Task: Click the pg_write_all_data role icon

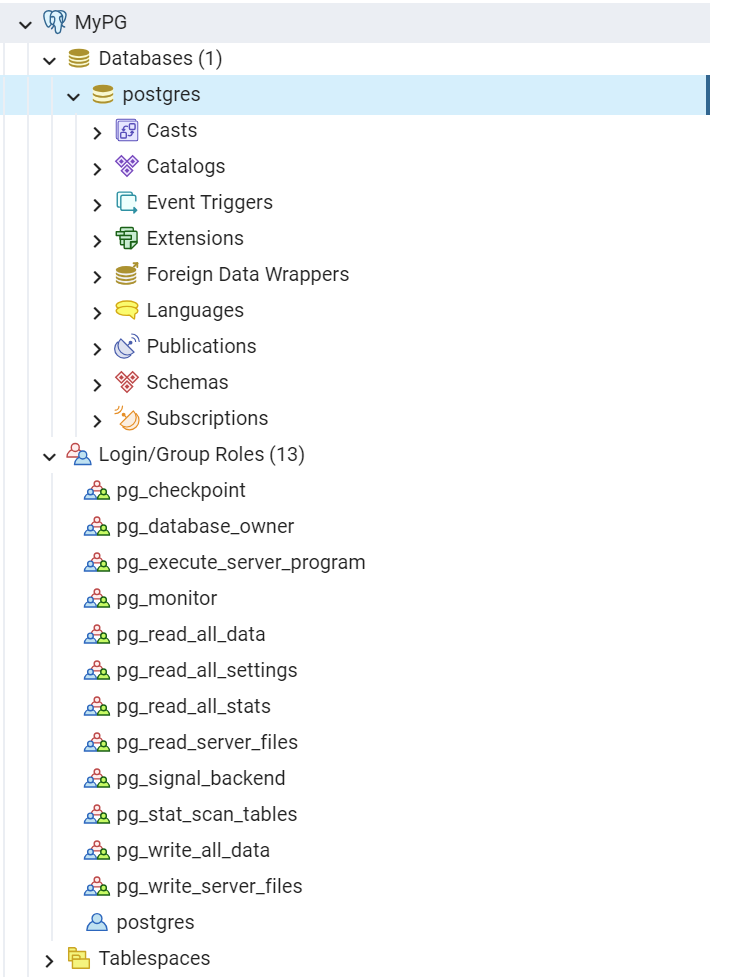Action: pos(97,851)
